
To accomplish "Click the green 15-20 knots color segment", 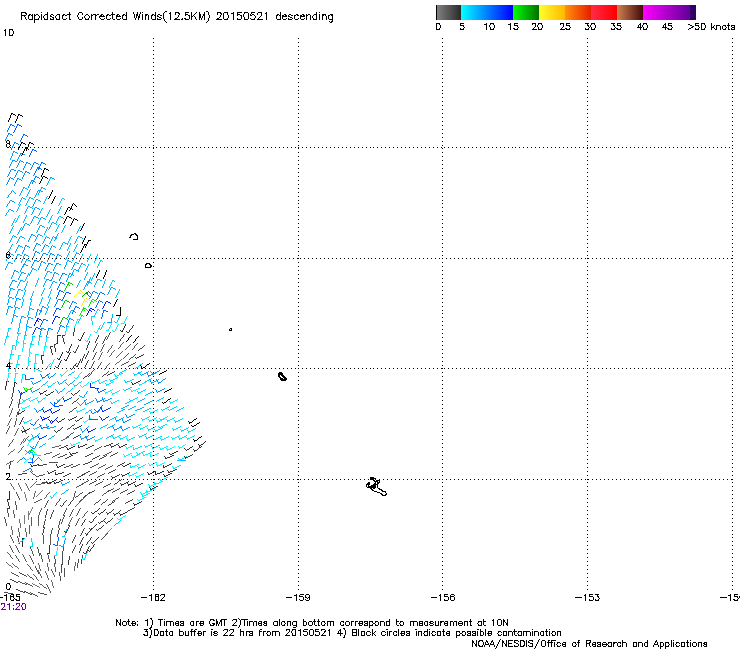I will click(526, 12).
